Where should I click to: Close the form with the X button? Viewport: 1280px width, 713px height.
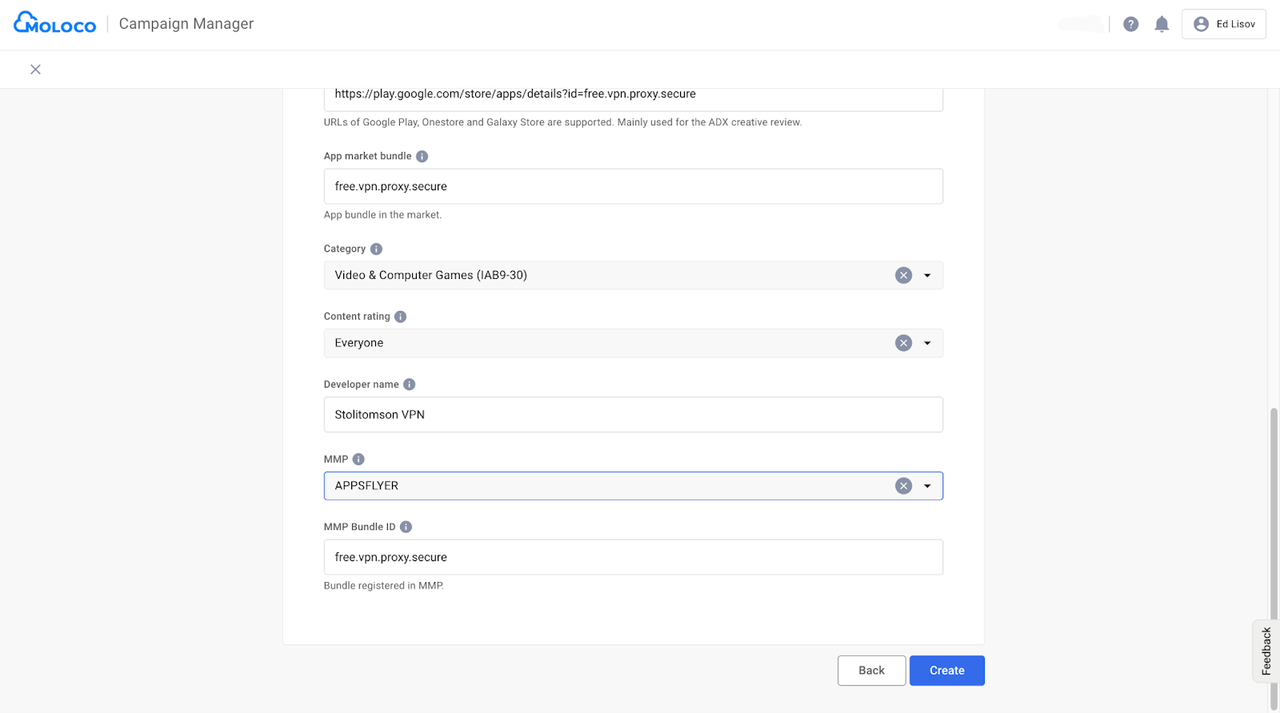pos(35,69)
